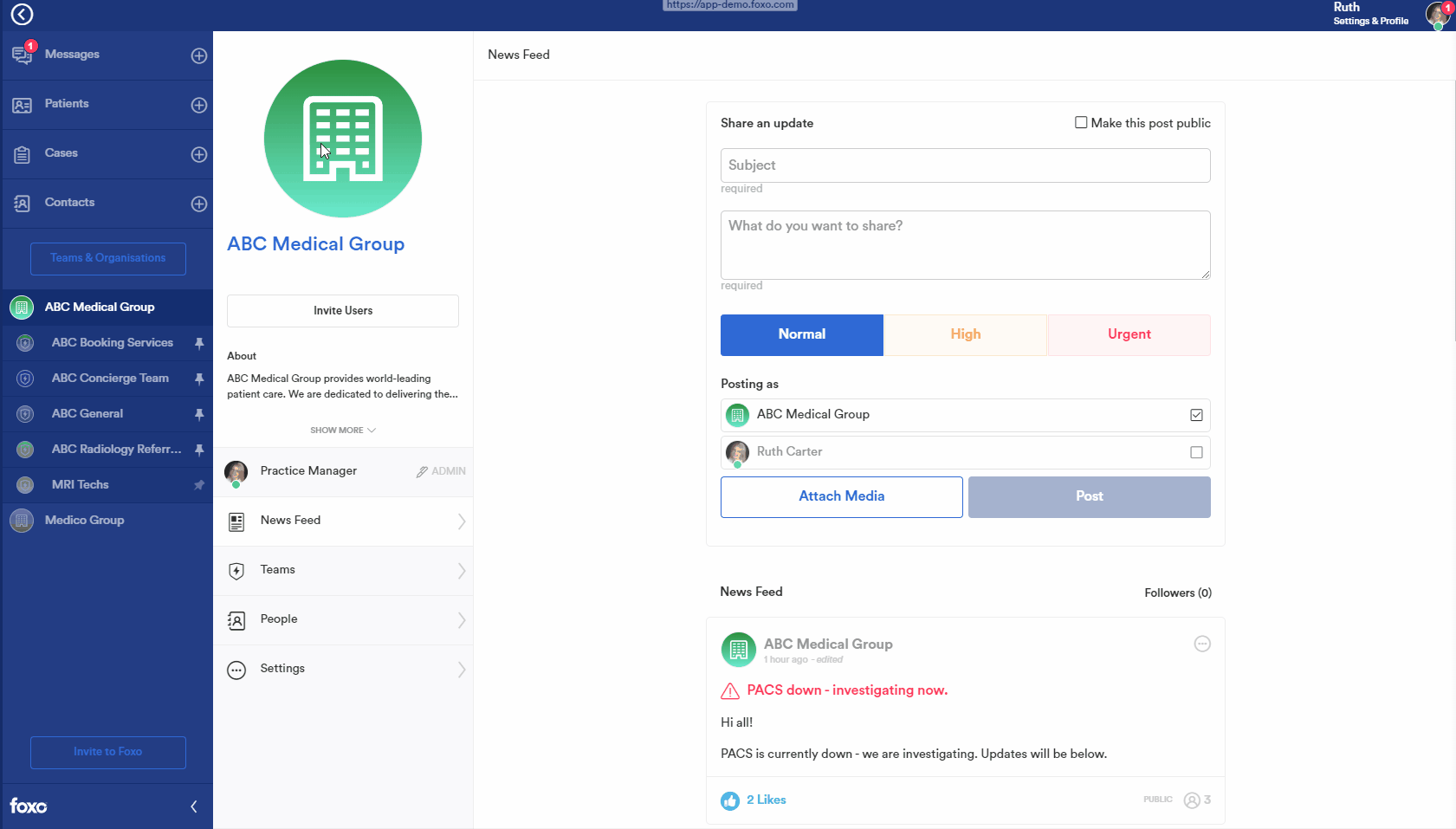Click the pencil edit icon beside ADMIN
This screenshot has width=1456, height=829.
tap(422, 471)
